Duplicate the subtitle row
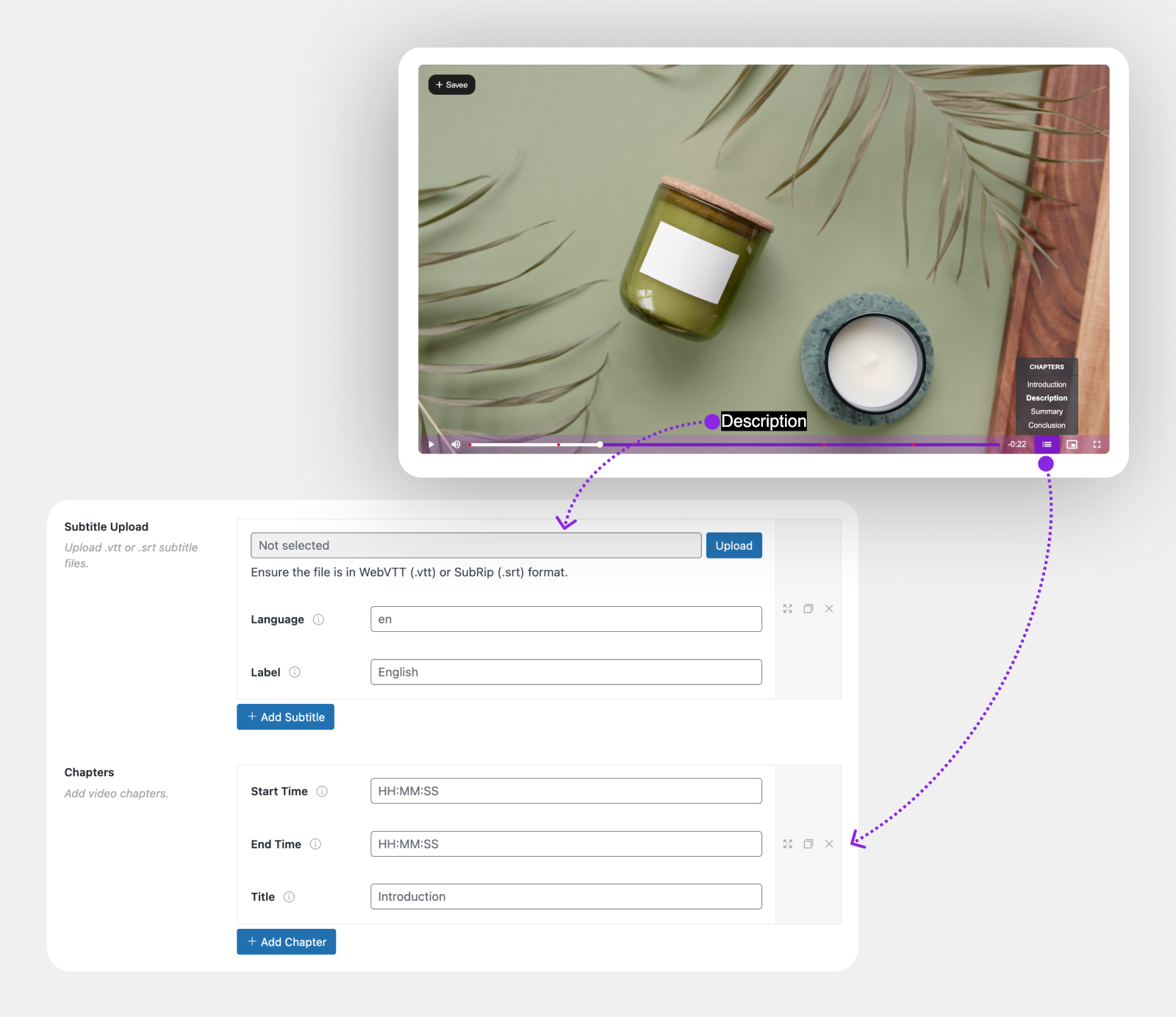 click(x=808, y=609)
